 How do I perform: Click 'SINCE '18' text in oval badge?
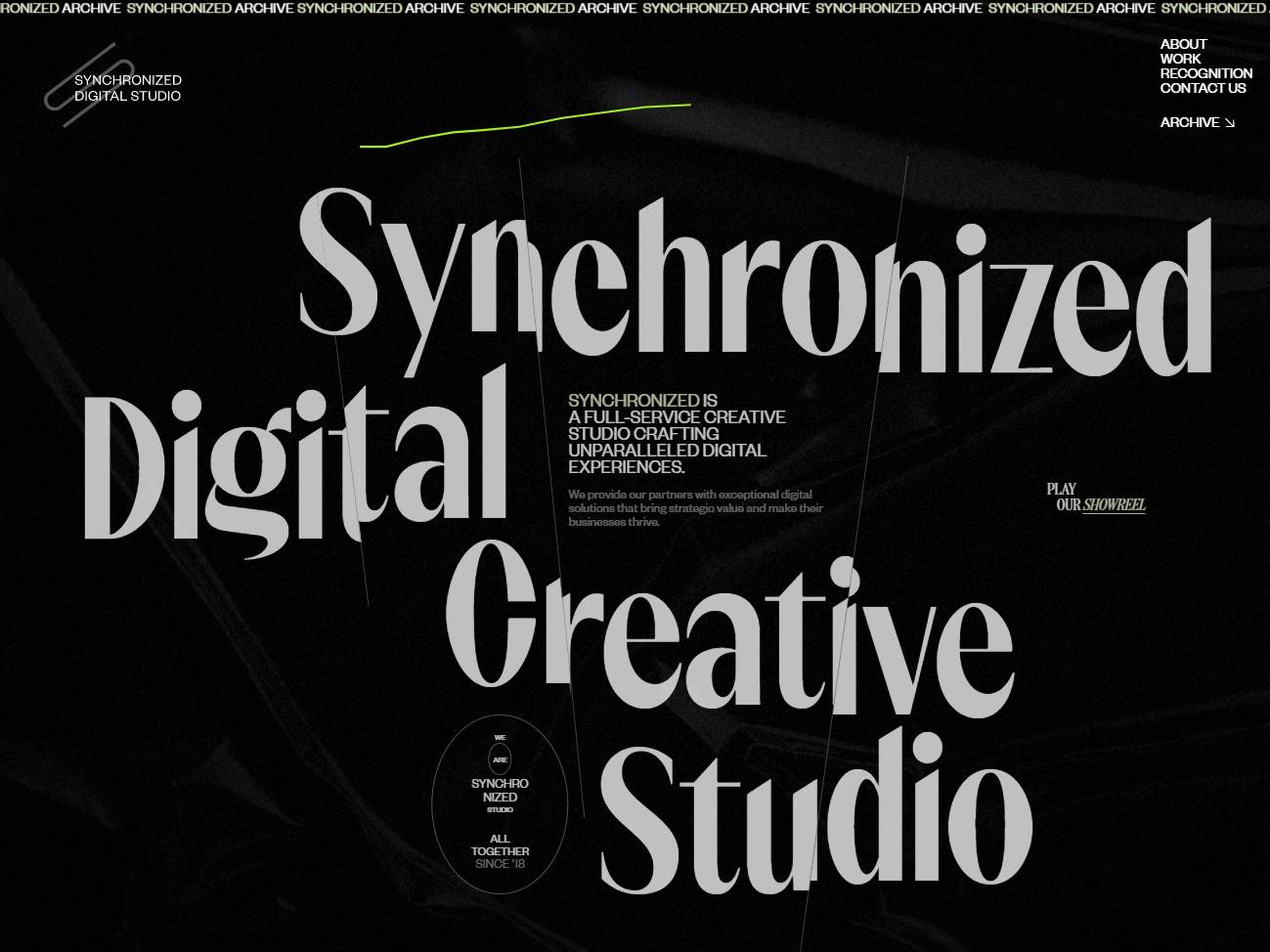pyautogui.click(x=500, y=864)
